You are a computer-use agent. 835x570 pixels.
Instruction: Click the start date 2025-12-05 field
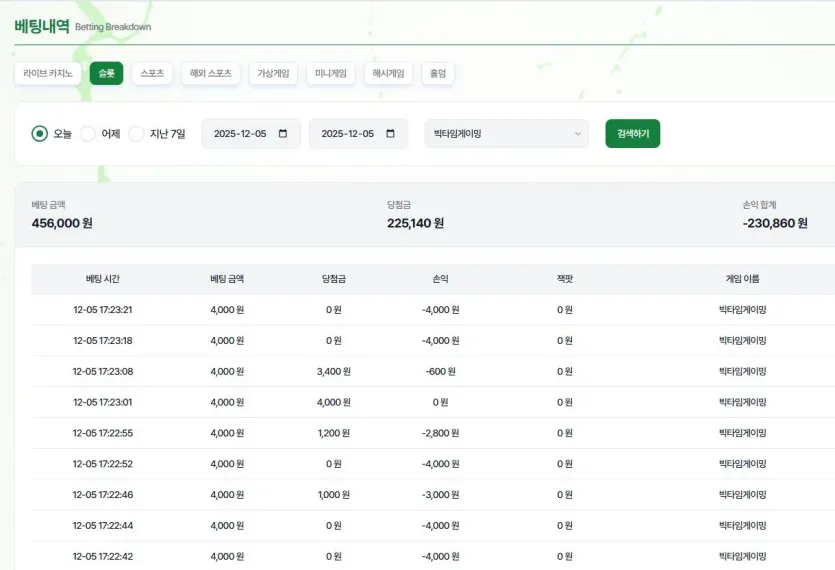tap(251, 134)
